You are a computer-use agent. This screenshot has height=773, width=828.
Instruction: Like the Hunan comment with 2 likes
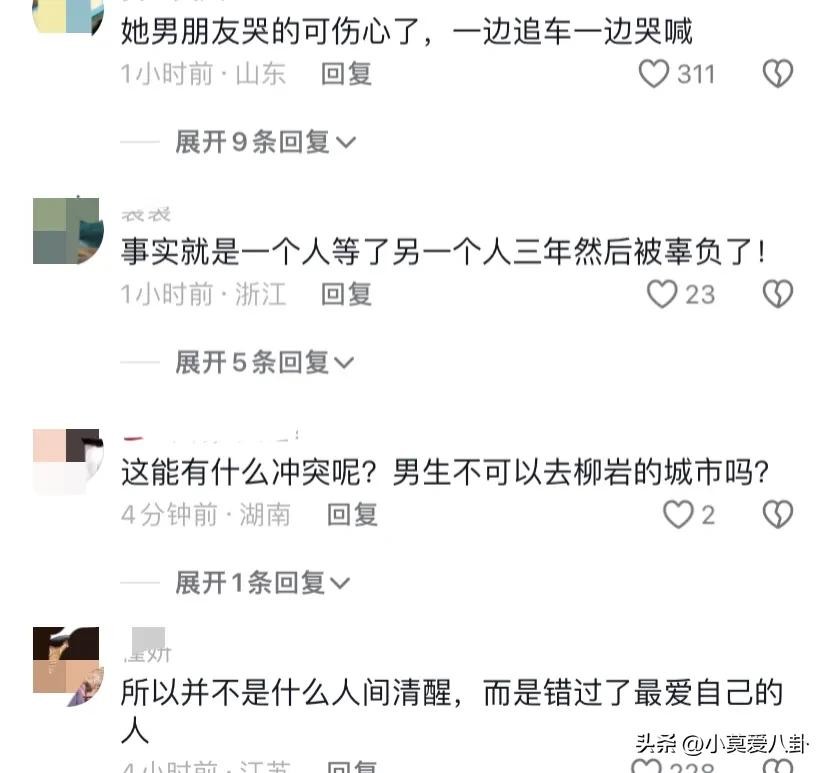678,515
